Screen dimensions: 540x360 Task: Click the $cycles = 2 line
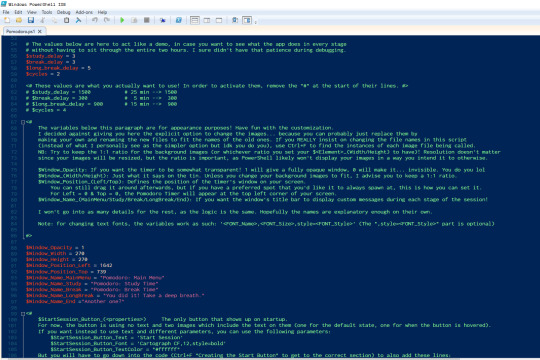click(43, 74)
